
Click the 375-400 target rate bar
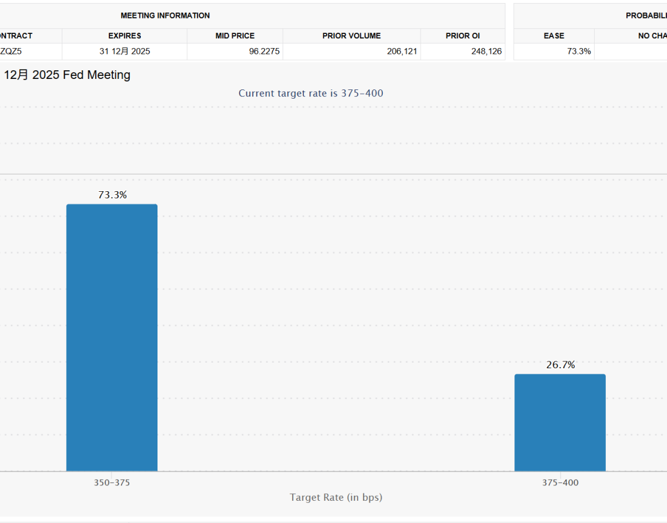tap(559, 422)
